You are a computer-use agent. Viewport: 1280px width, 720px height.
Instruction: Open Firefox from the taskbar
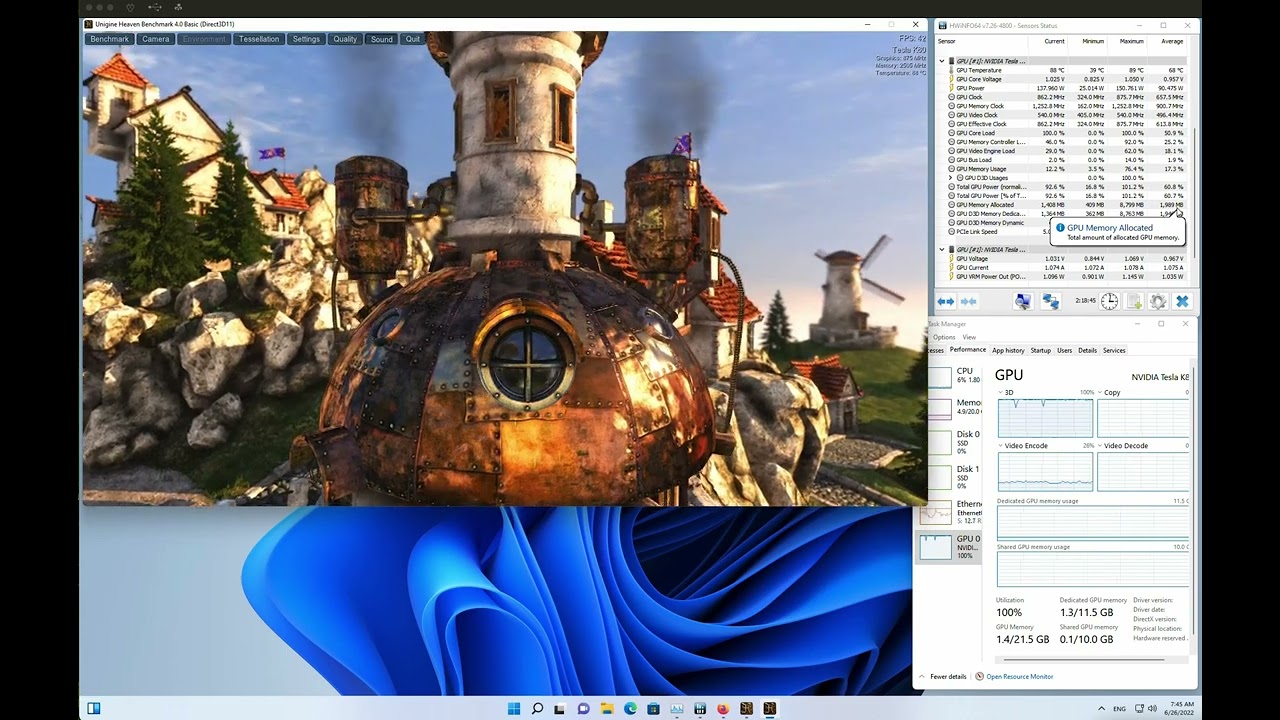click(x=723, y=709)
